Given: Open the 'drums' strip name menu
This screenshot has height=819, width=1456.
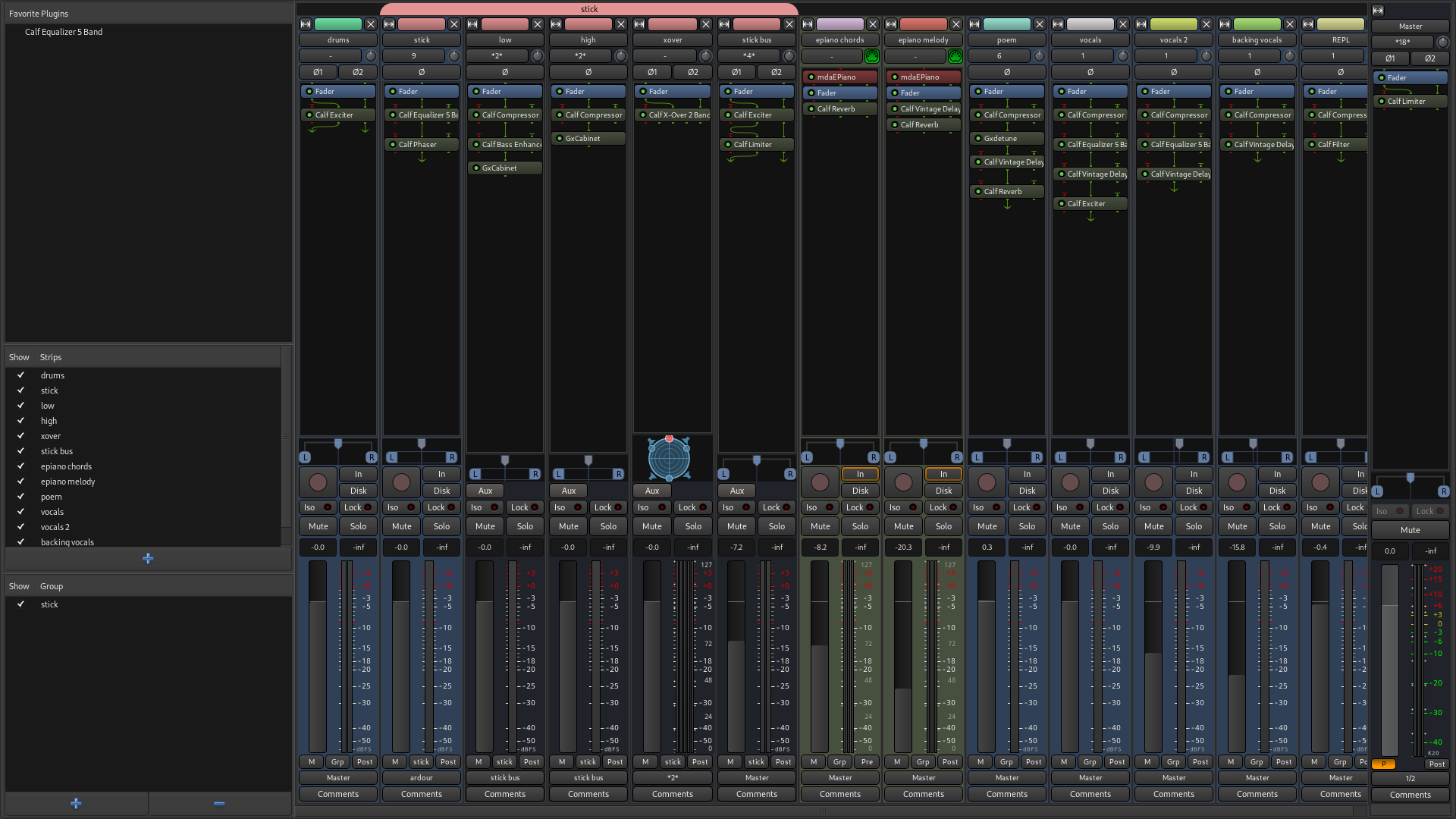Looking at the screenshot, I should coord(338,40).
